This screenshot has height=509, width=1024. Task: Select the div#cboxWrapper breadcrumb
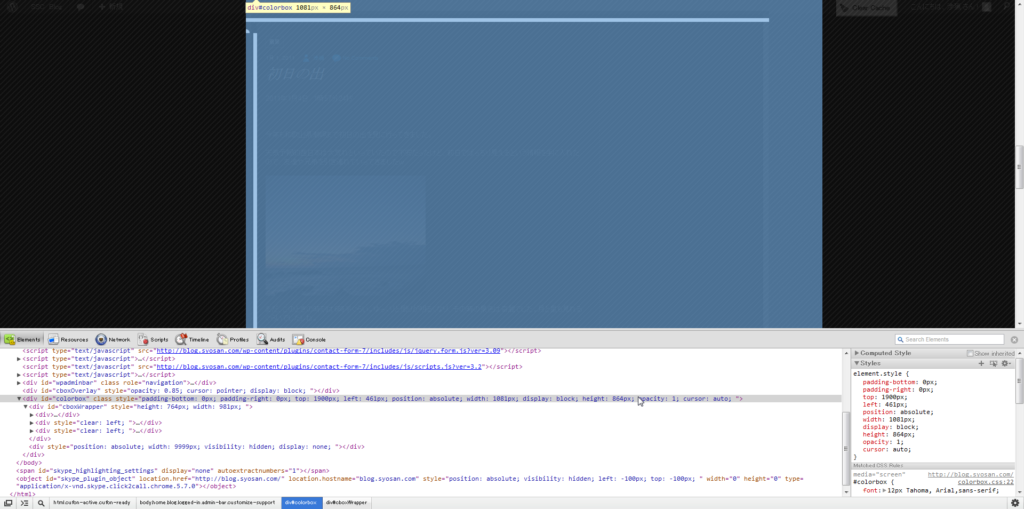tap(347, 502)
